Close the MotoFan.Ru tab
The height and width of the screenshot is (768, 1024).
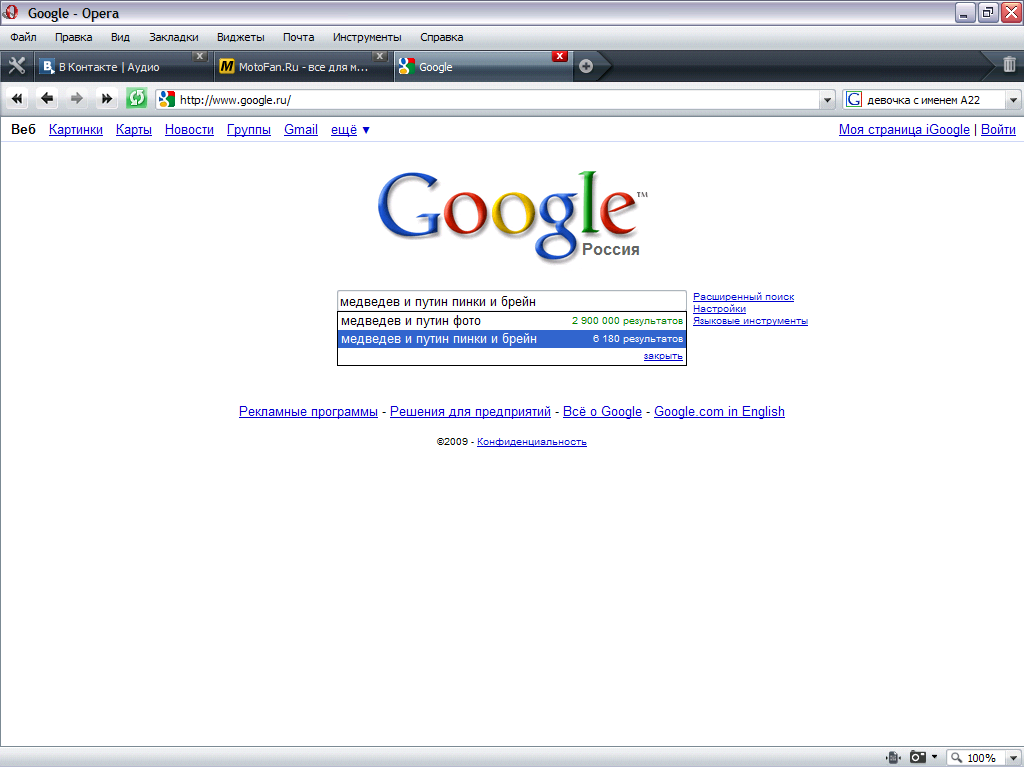(379, 56)
